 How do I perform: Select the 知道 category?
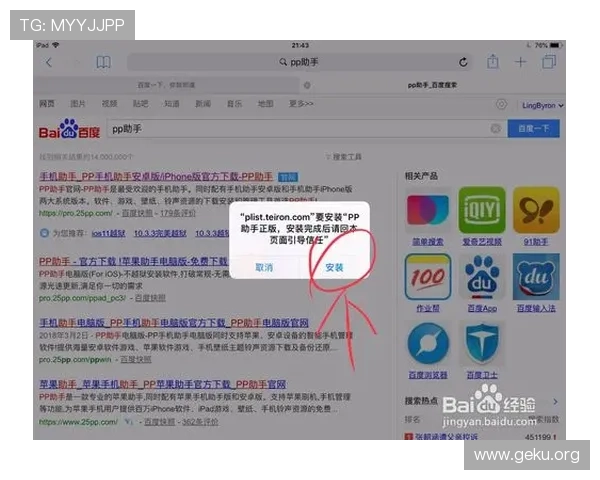click(x=172, y=103)
